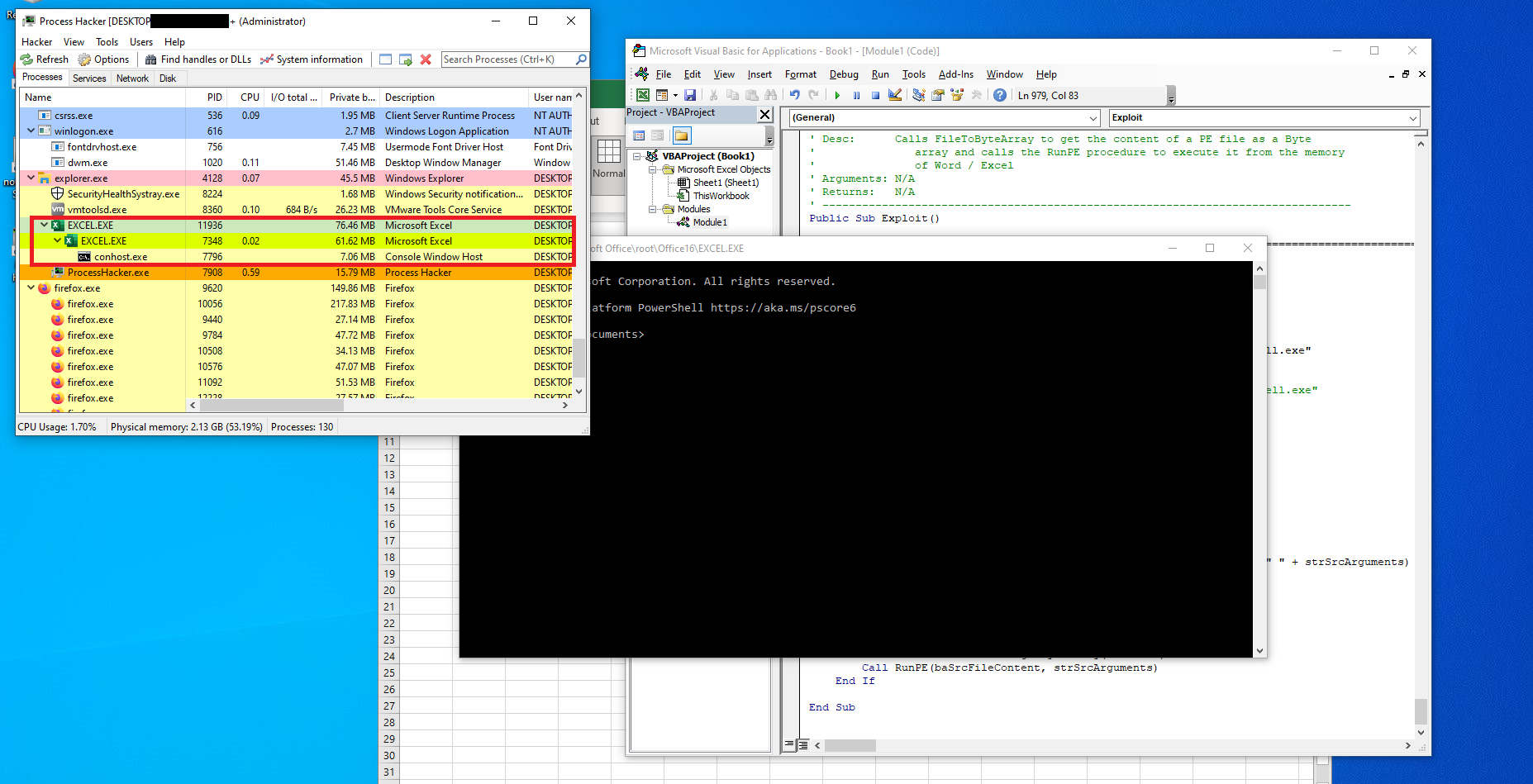1533x784 pixels.
Task: Switch to the Network tab
Action: click(x=132, y=78)
